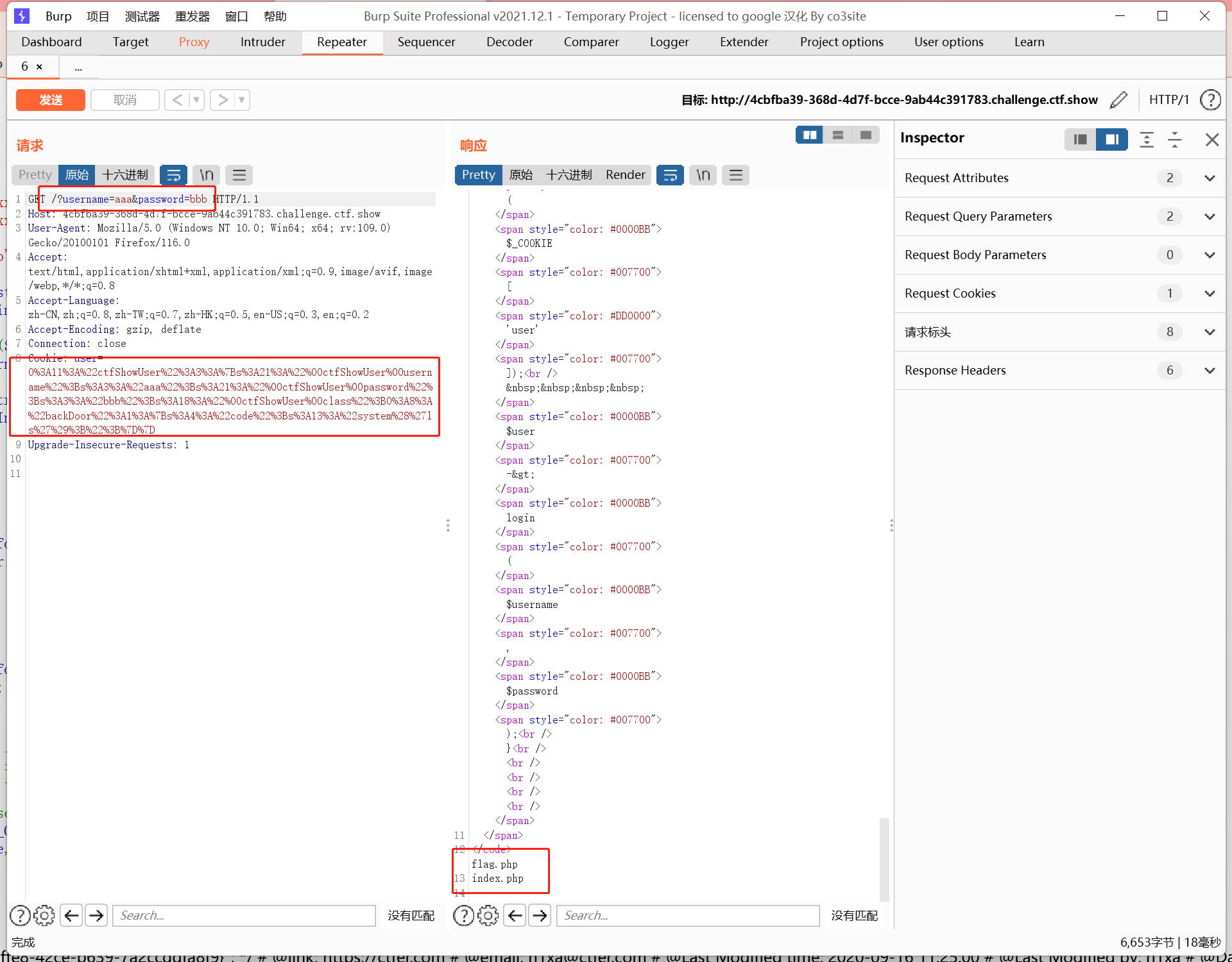The height and width of the screenshot is (962, 1232).
Task: Switch request view to Pretty
Action: (35, 175)
